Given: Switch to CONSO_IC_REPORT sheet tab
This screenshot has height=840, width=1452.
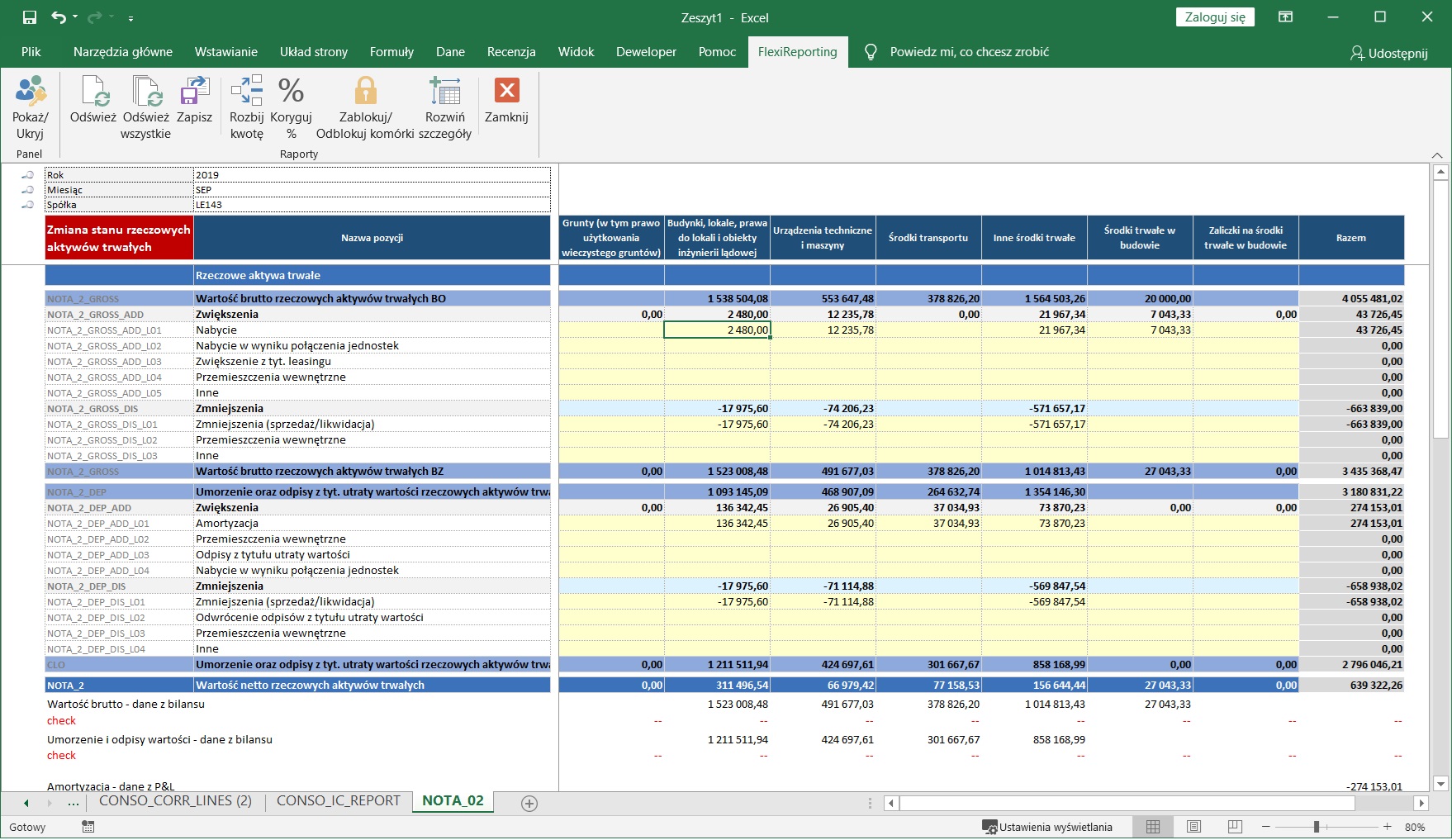Looking at the screenshot, I should coord(338,801).
